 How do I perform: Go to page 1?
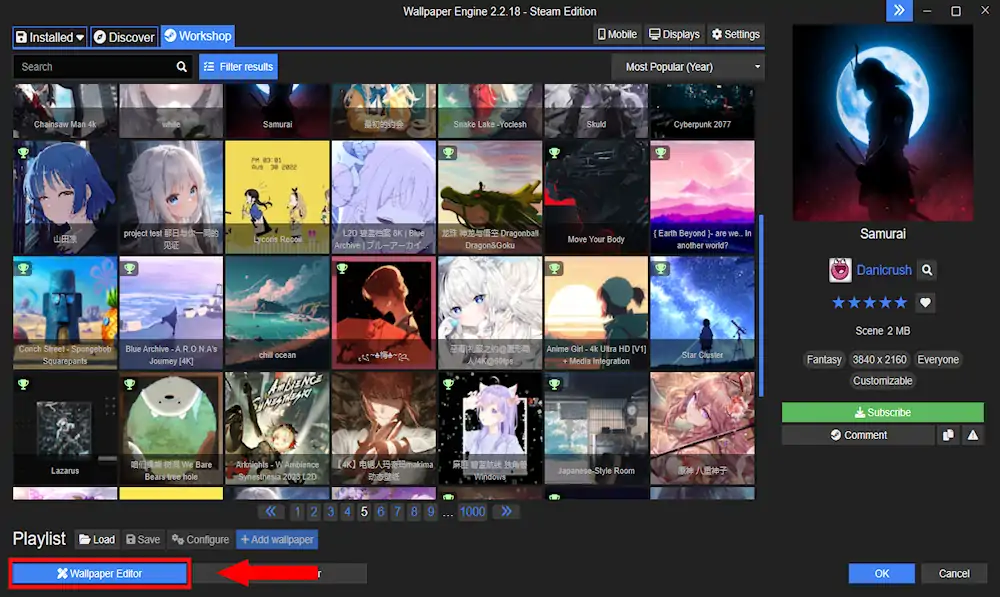[x=297, y=512]
